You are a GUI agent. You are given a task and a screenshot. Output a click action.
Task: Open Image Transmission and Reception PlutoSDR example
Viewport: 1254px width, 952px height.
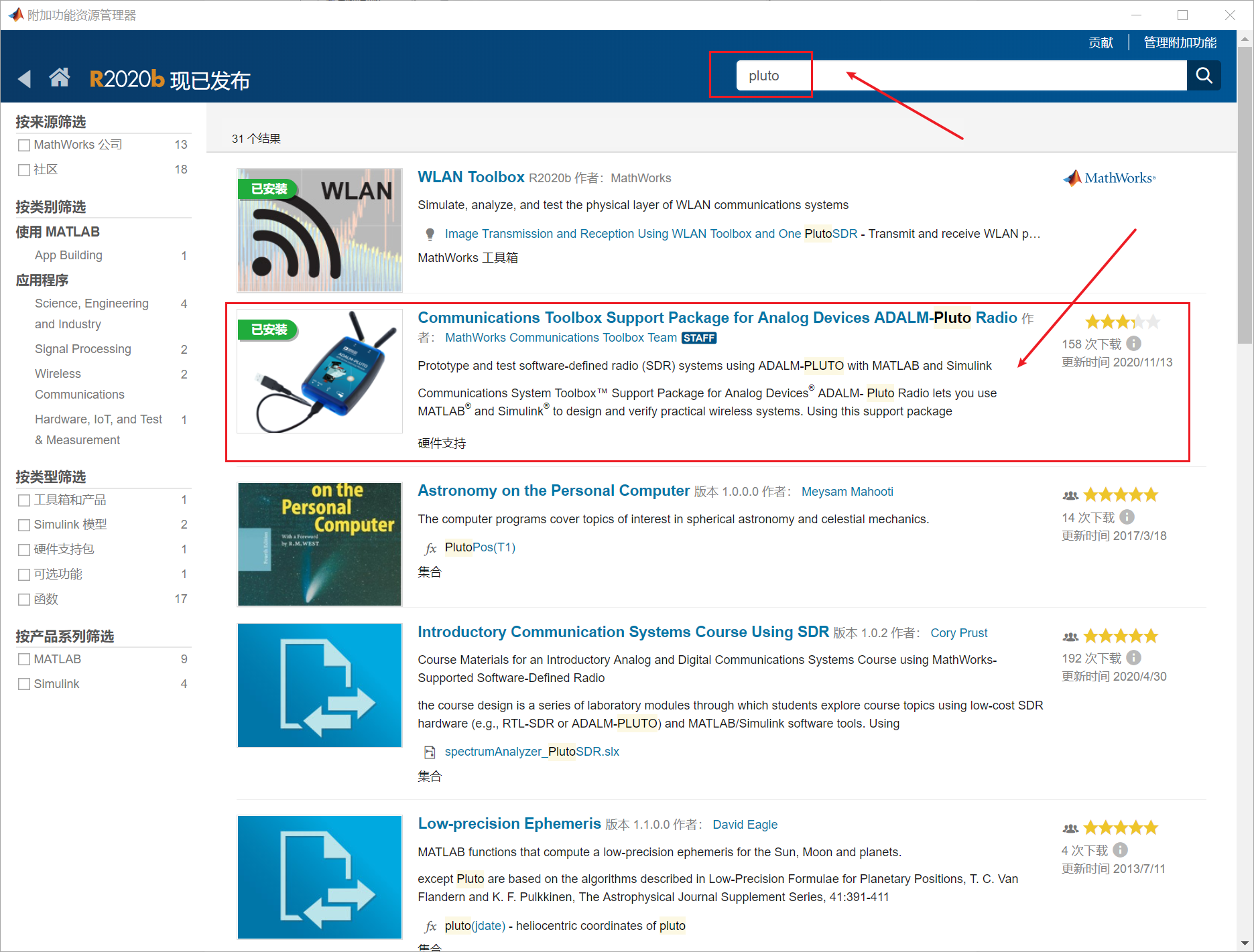coord(651,234)
